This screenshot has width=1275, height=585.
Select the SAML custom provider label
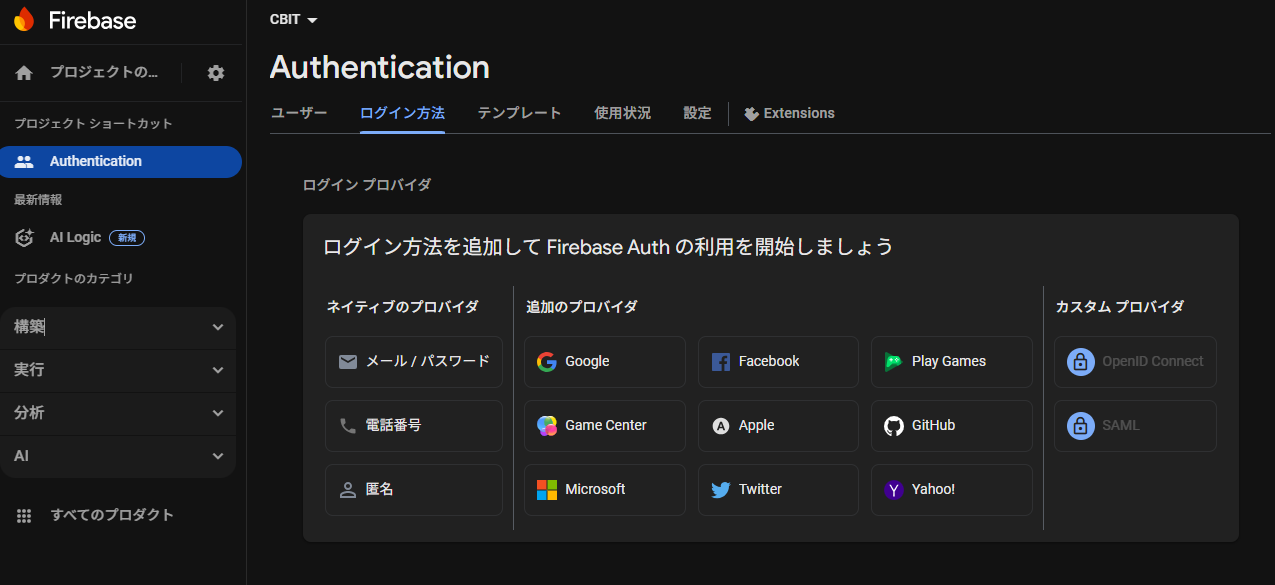pos(1121,426)
